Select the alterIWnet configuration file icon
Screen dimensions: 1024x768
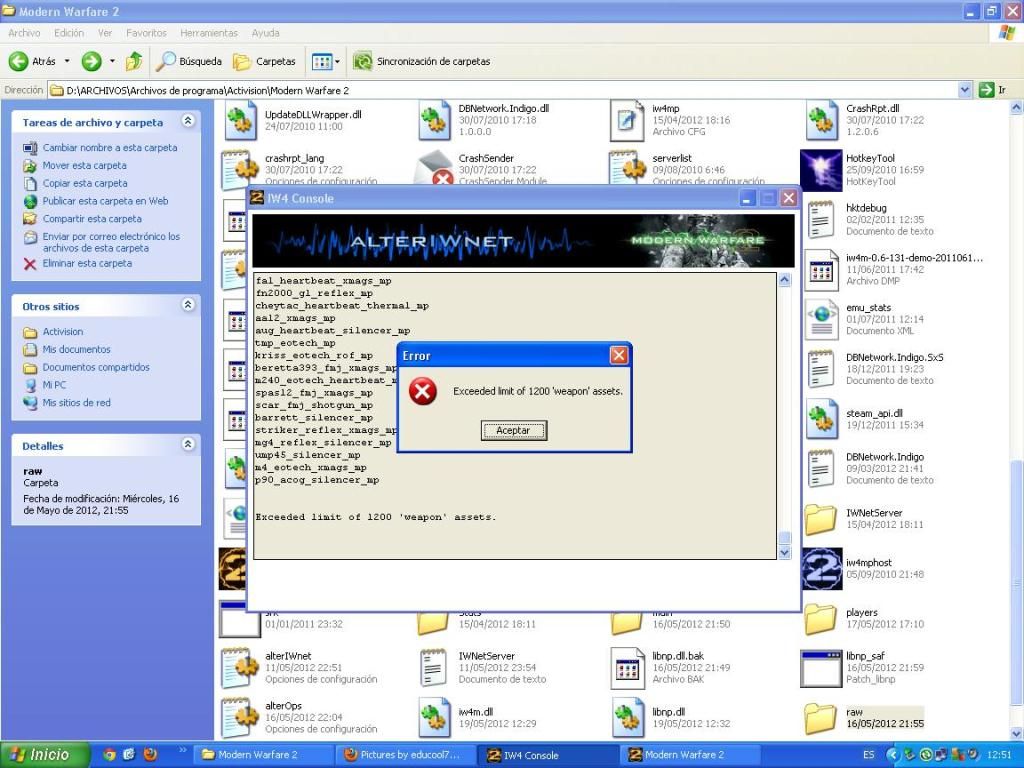[x=240, y=668]
